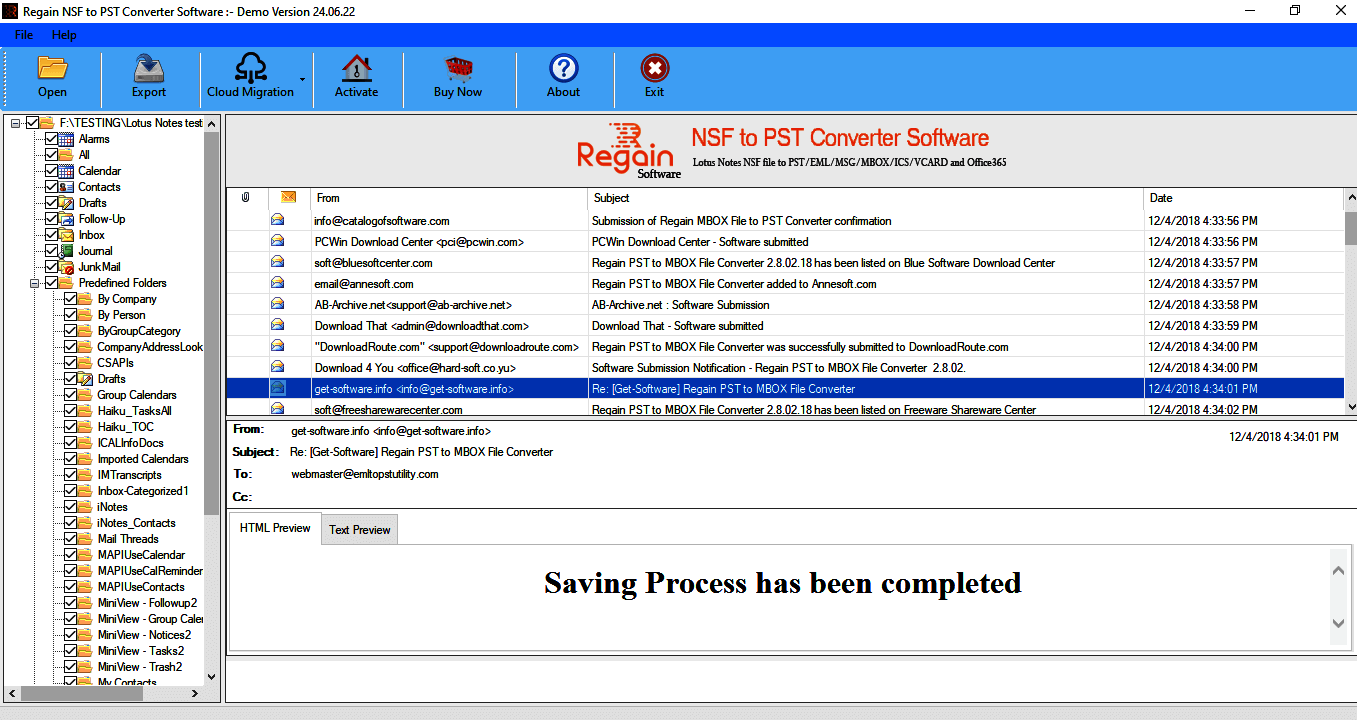Click the Alarms folder icon in tree

tap(68, 139)
